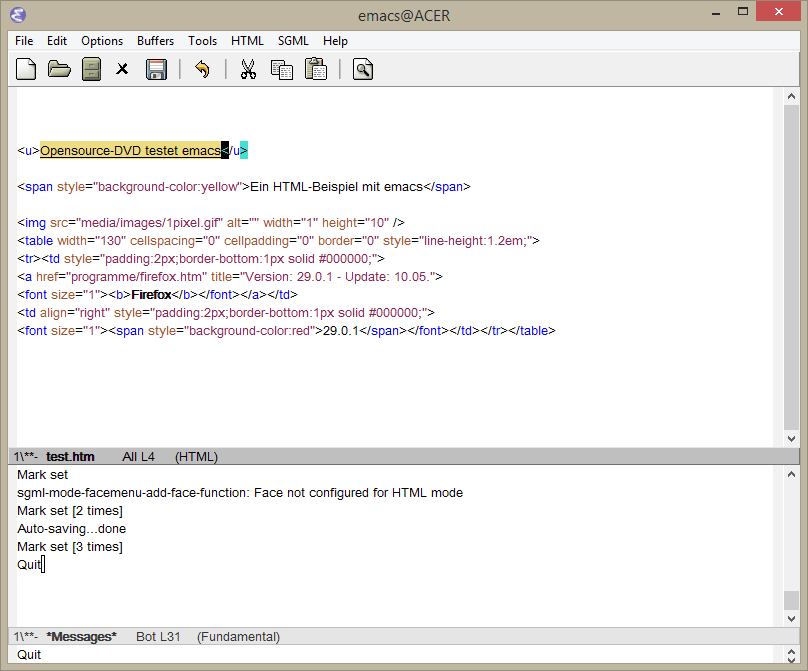This screenshot has width=808, height=671.
Task: Click *Messages* buffer name in mode line
Action: 81,637
